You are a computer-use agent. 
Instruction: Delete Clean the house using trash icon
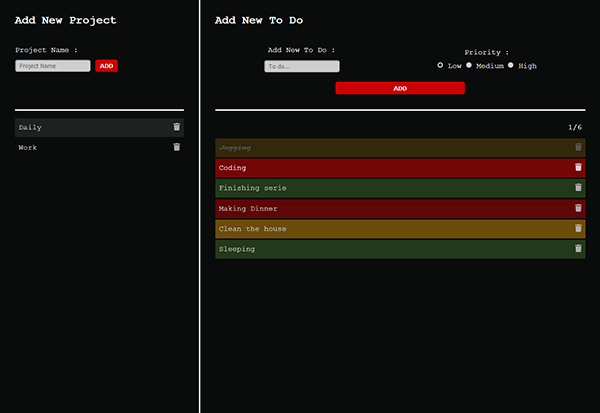coord(578,229)
